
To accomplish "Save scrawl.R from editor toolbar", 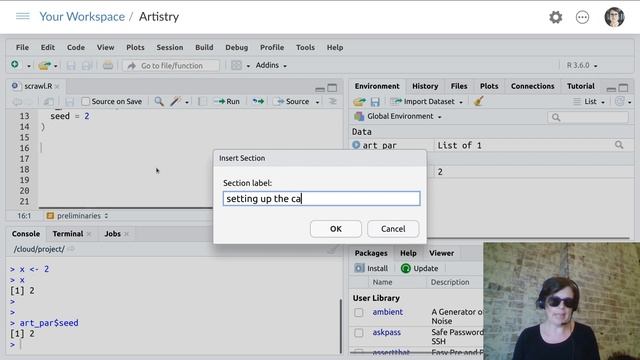I will point(70,101).
